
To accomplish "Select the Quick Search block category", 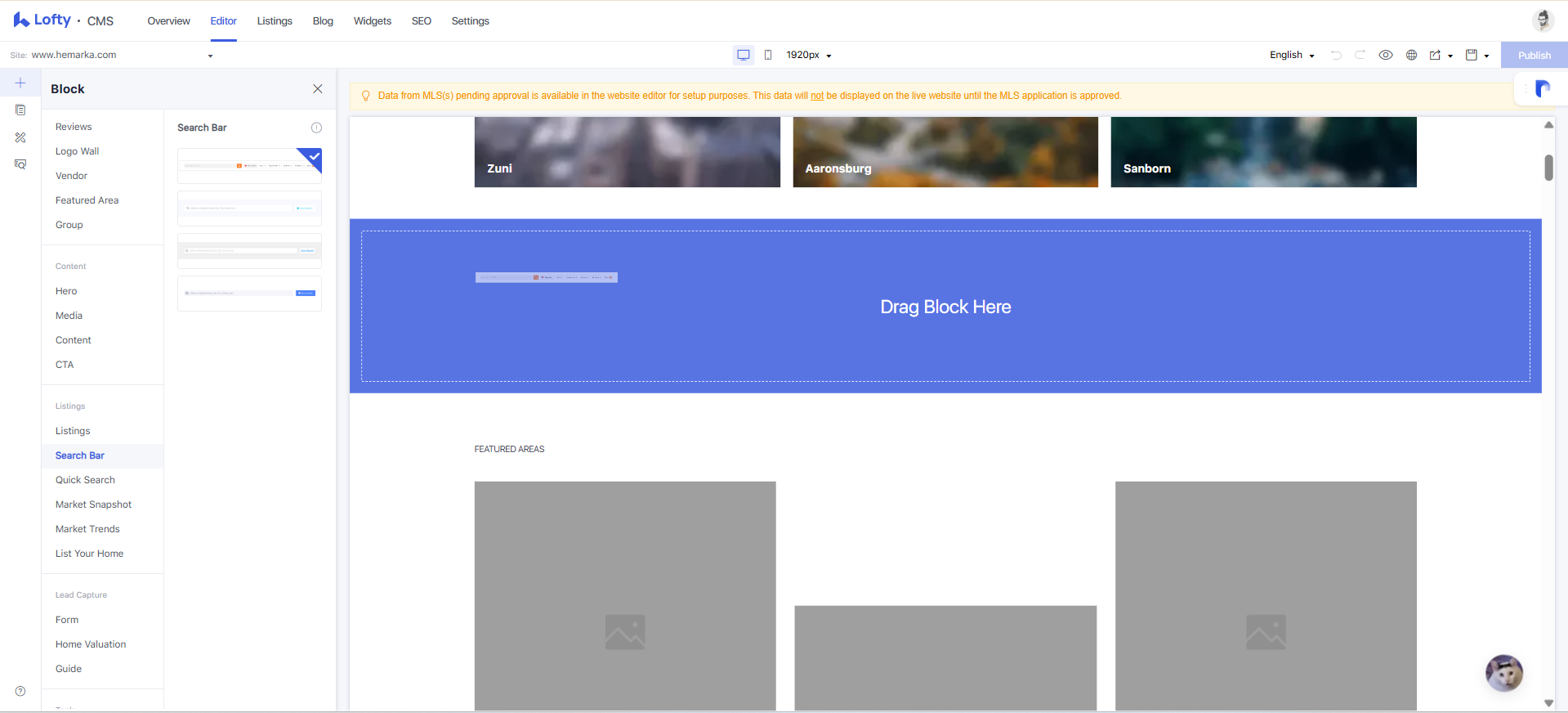I will 85,480.
